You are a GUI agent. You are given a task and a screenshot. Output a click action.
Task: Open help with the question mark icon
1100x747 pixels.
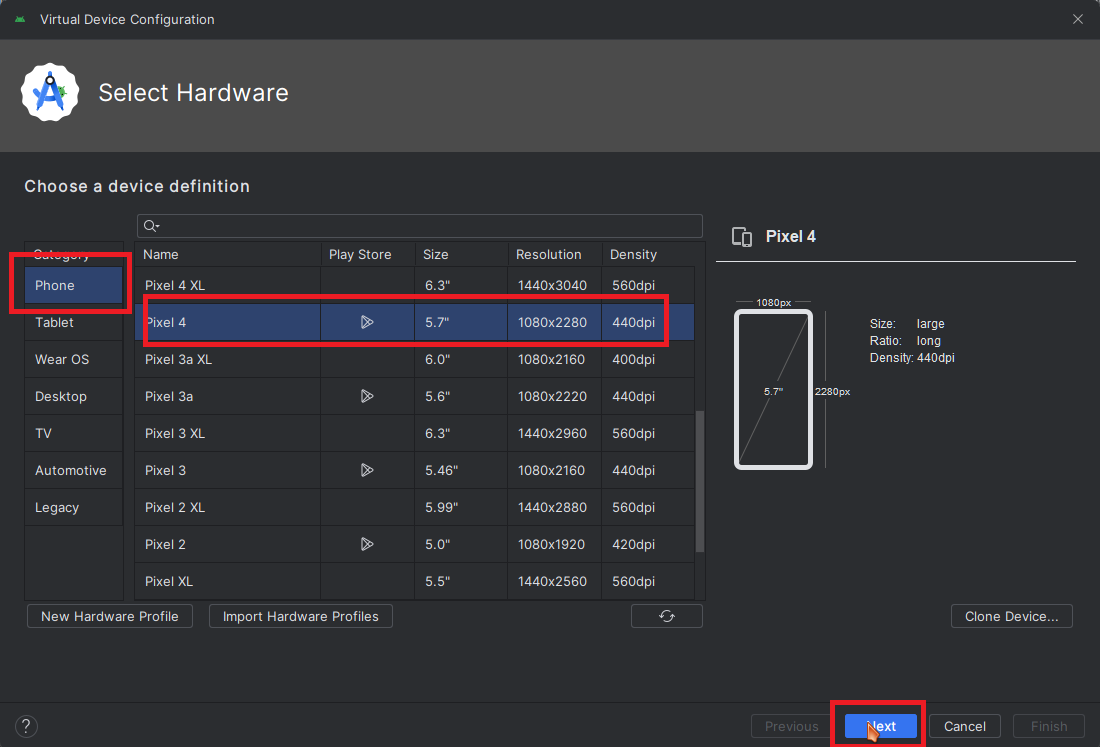pyautogui.click(x=26, y=726)
